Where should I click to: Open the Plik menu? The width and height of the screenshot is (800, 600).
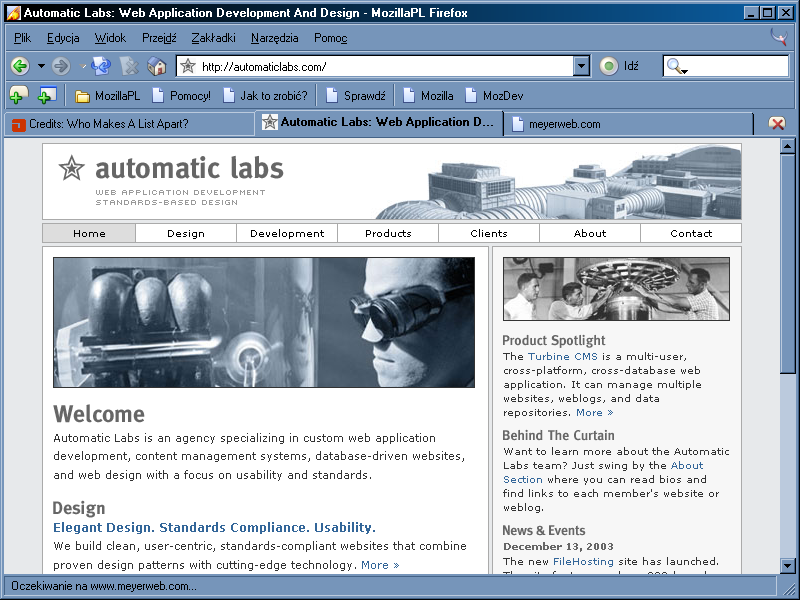point(22,38)
